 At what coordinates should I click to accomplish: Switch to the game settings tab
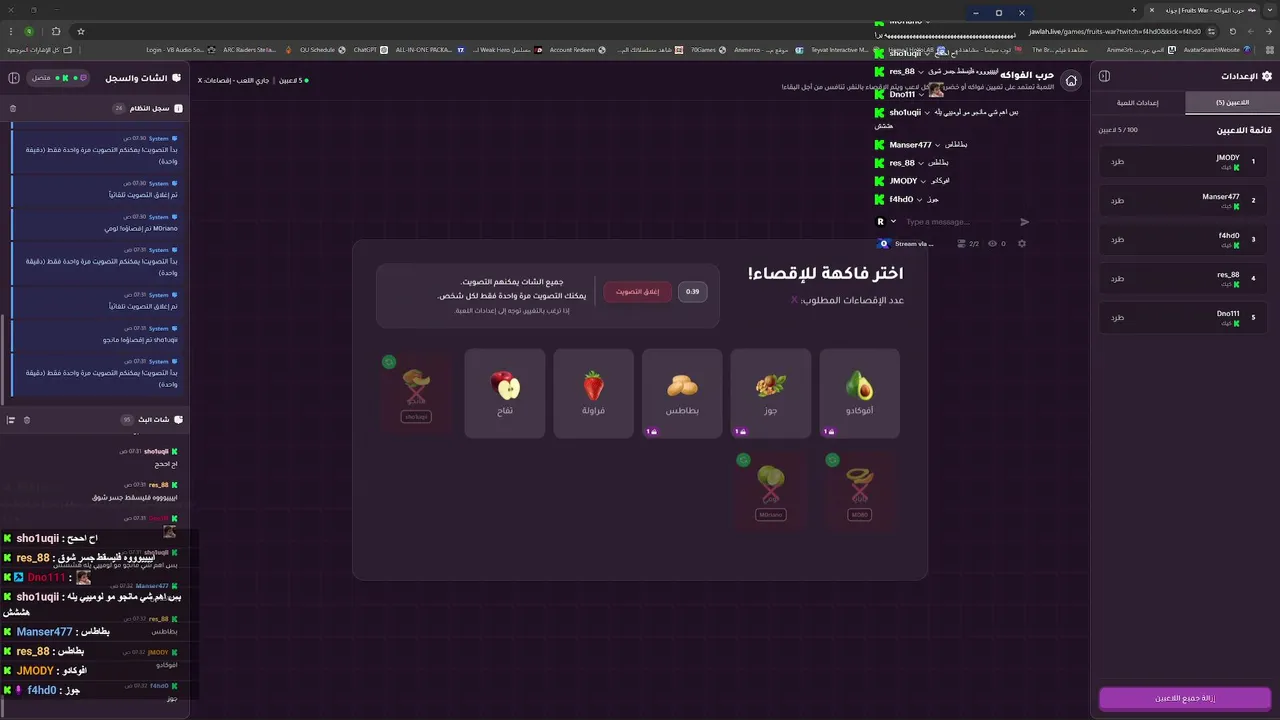[1138, 102]
